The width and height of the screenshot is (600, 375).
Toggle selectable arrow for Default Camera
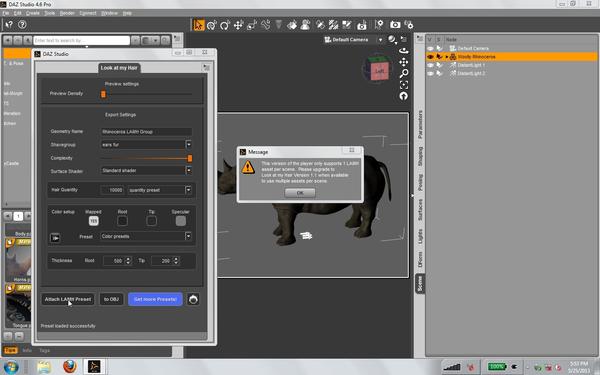[439, 49]
